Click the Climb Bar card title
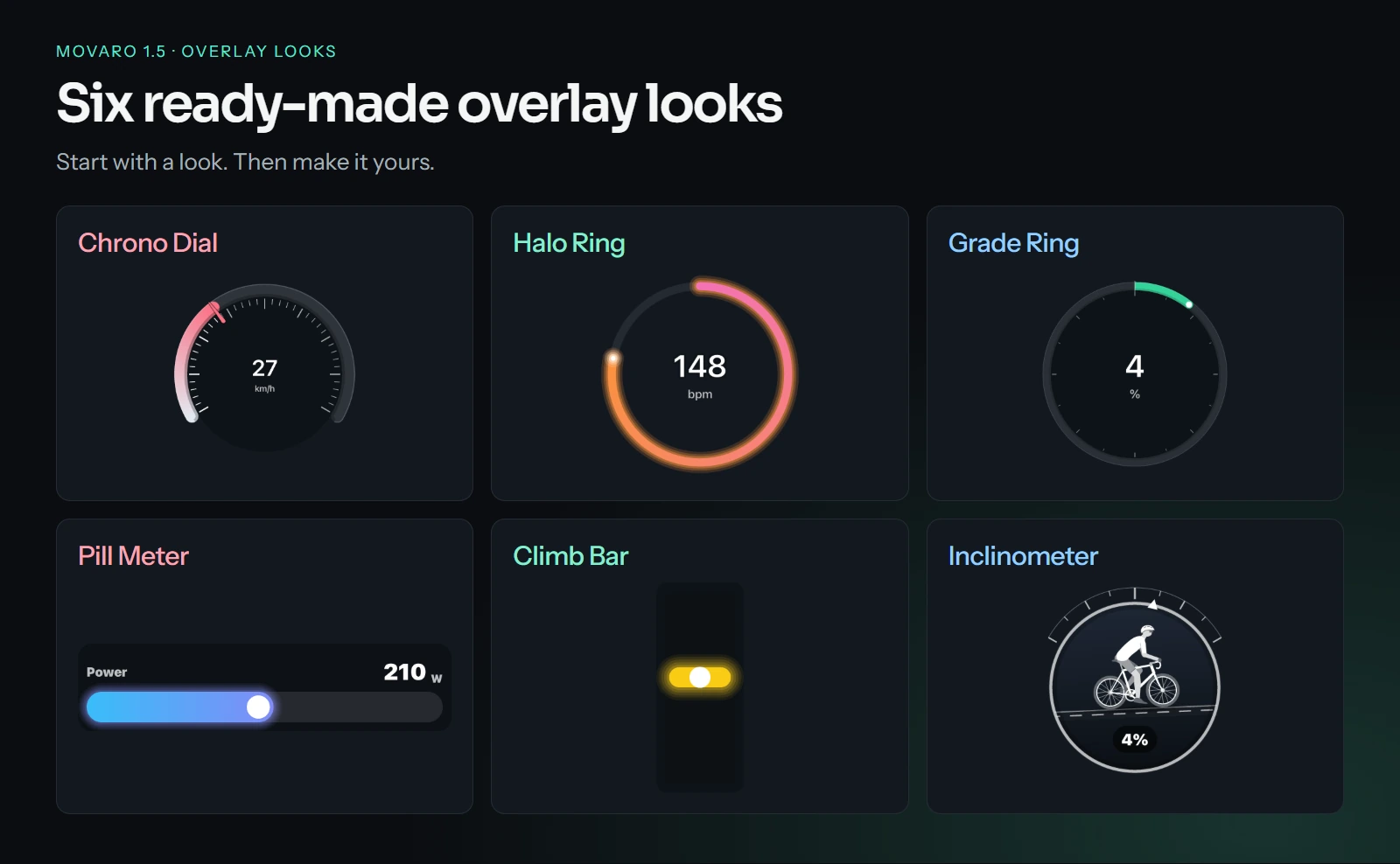1400x864 pixels. coord(570,555)
